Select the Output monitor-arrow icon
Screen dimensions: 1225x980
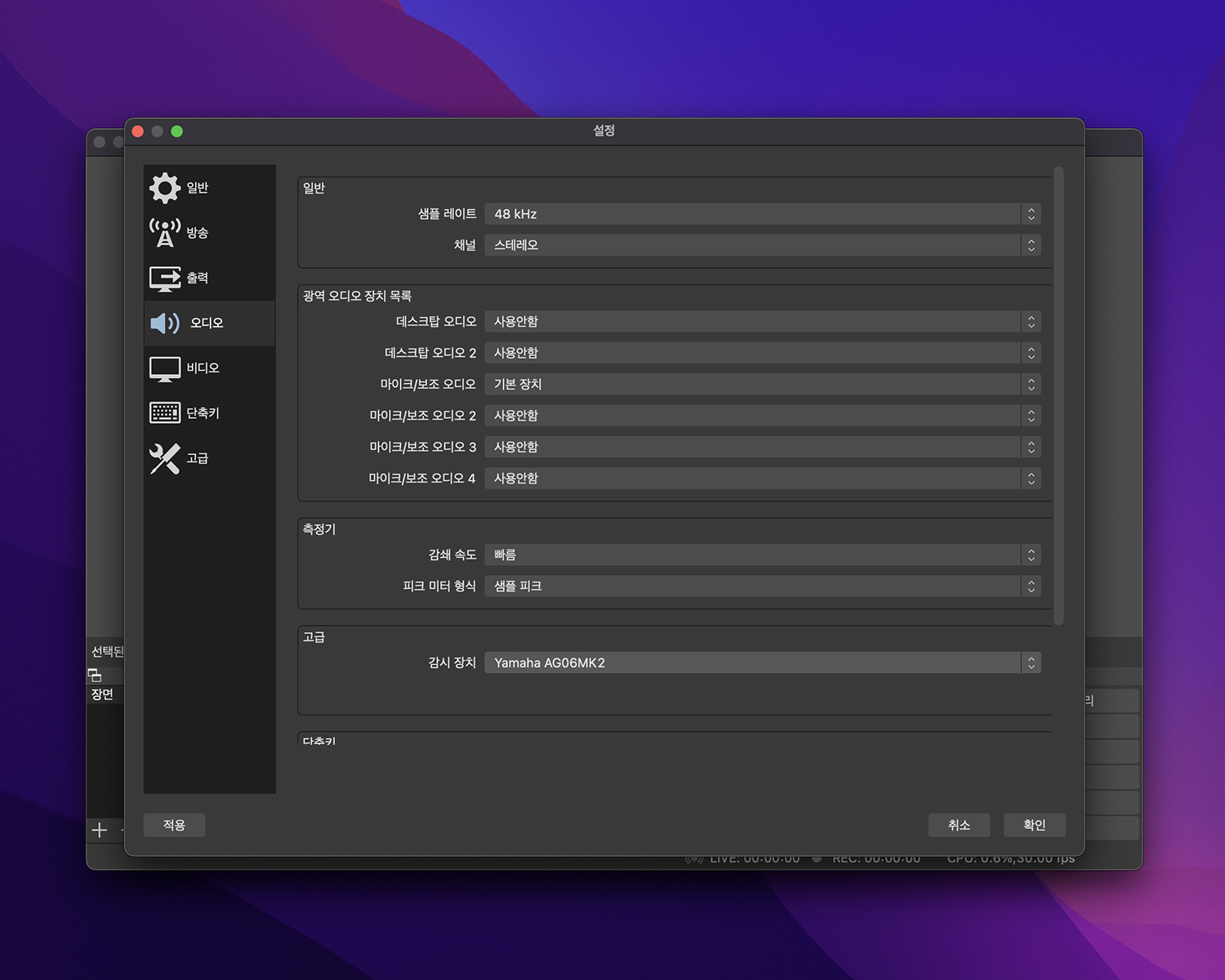pos(165,278)
